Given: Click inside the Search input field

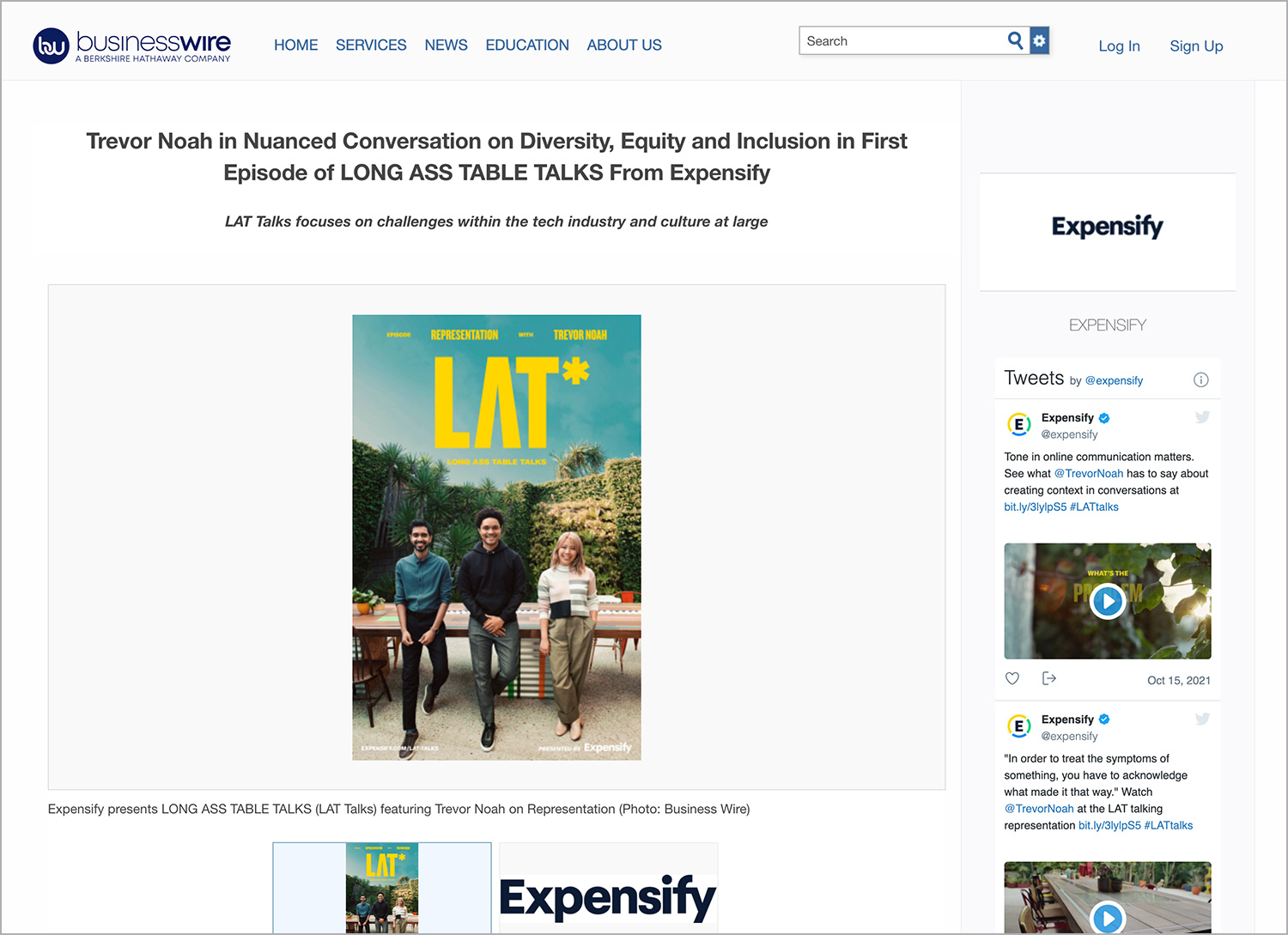Looking at the screenshot, I should tap(902, 40).
